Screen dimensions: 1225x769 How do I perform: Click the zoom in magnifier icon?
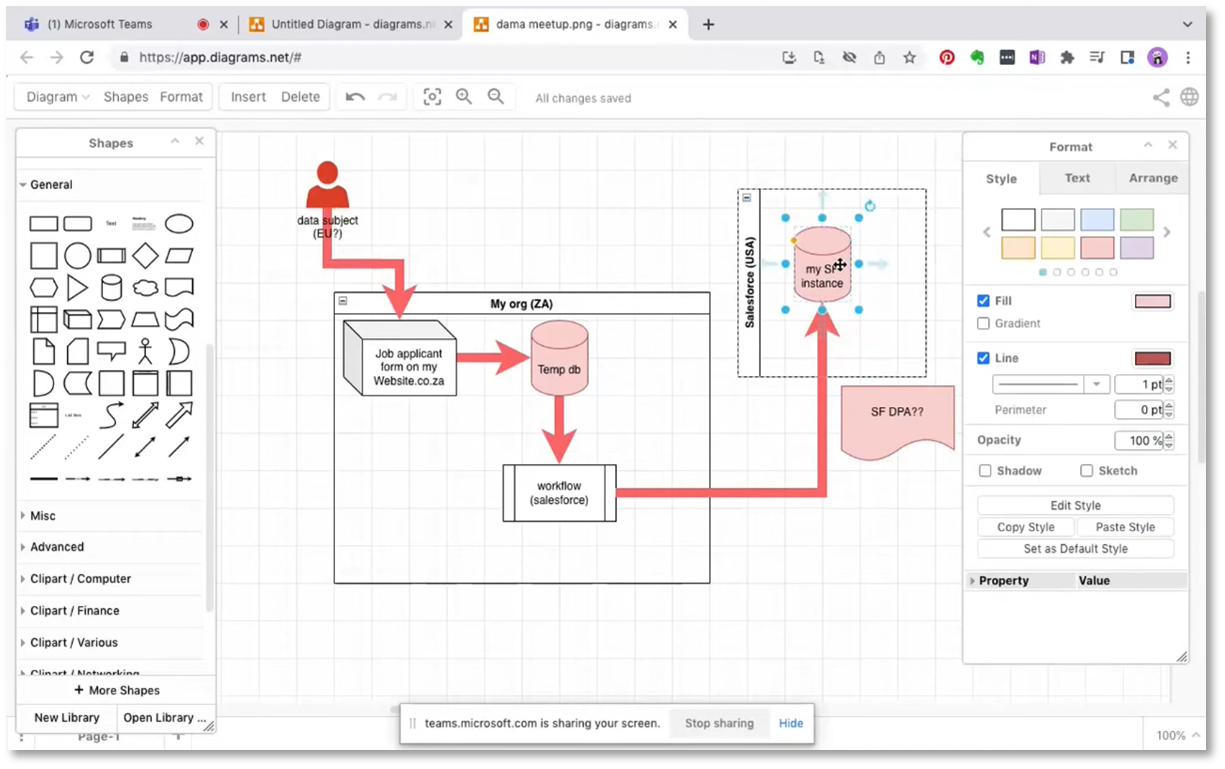tap(464, 97)
